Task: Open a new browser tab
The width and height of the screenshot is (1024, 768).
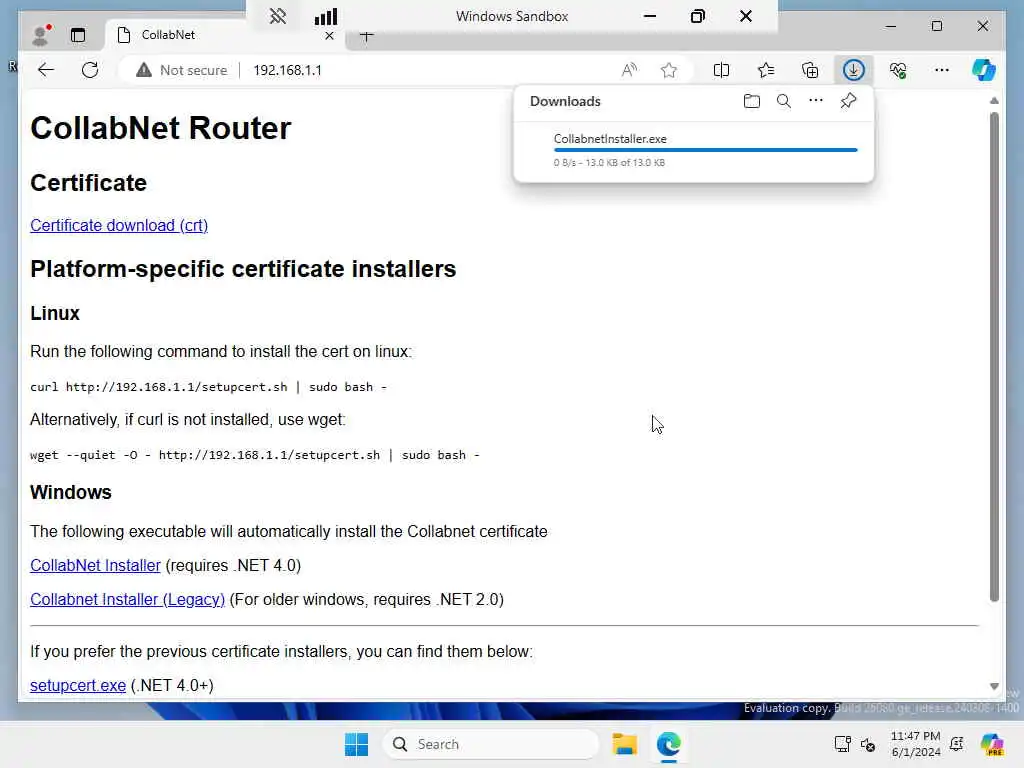Action: click(367, 37)
